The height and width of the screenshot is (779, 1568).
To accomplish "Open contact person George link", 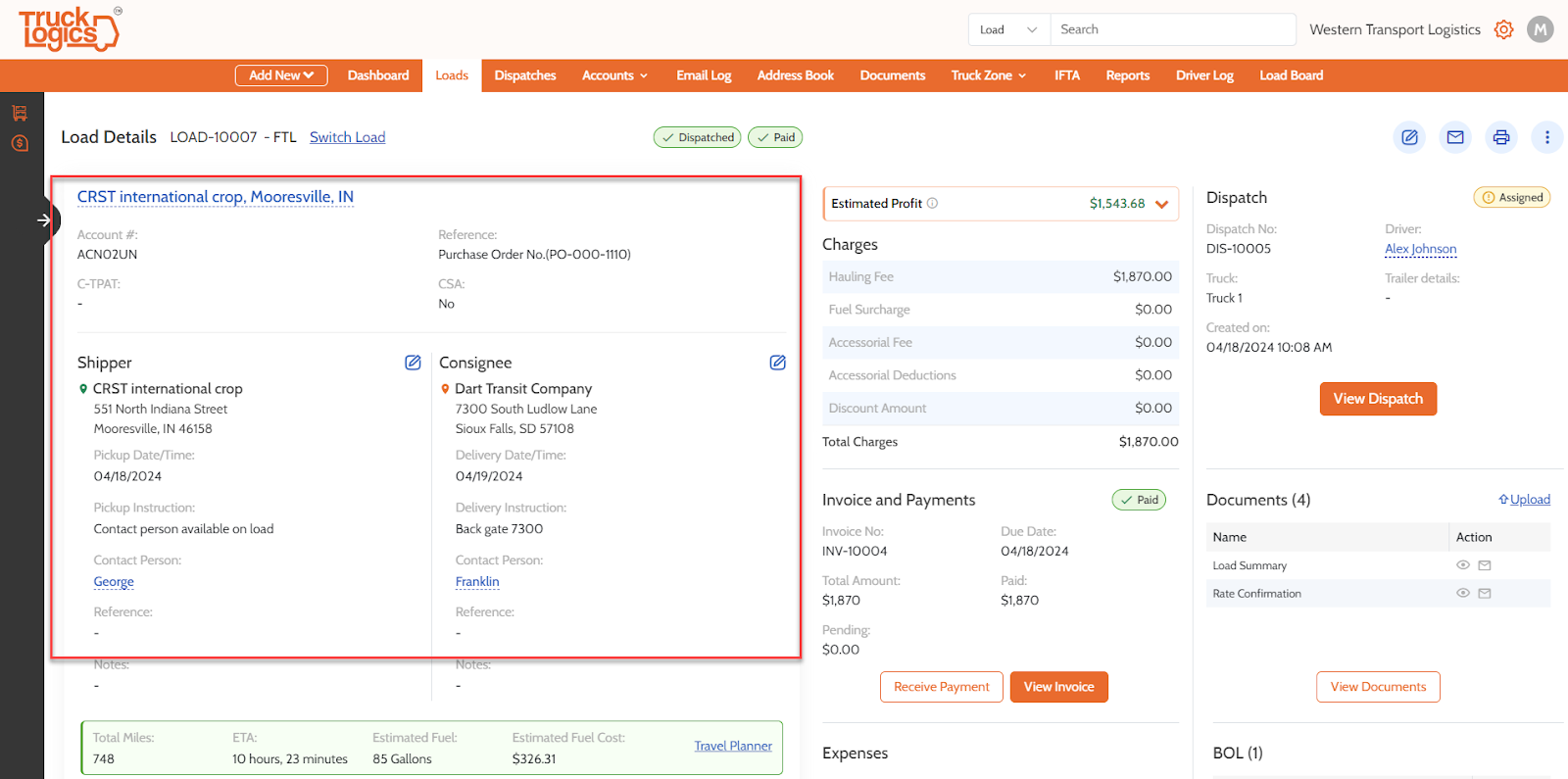I will (x=114, y=582).
